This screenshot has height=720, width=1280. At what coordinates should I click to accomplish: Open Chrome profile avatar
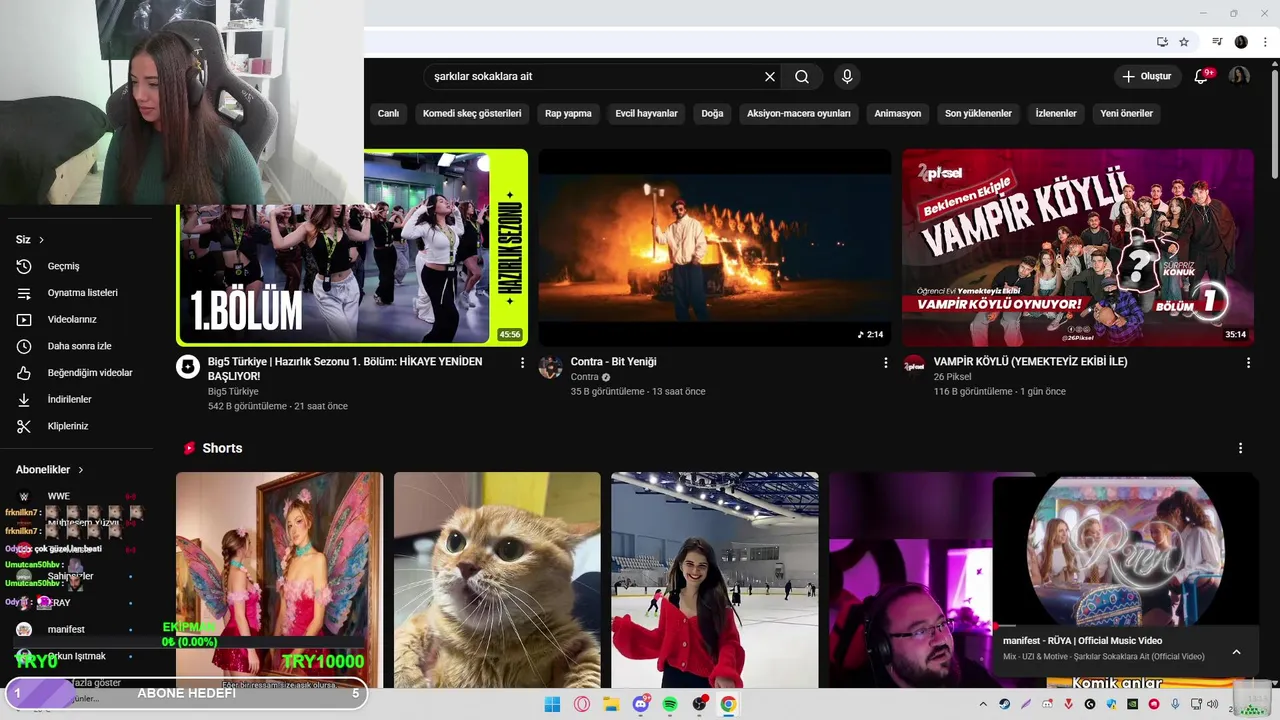pyautogui.click(x=1241, y=42)
